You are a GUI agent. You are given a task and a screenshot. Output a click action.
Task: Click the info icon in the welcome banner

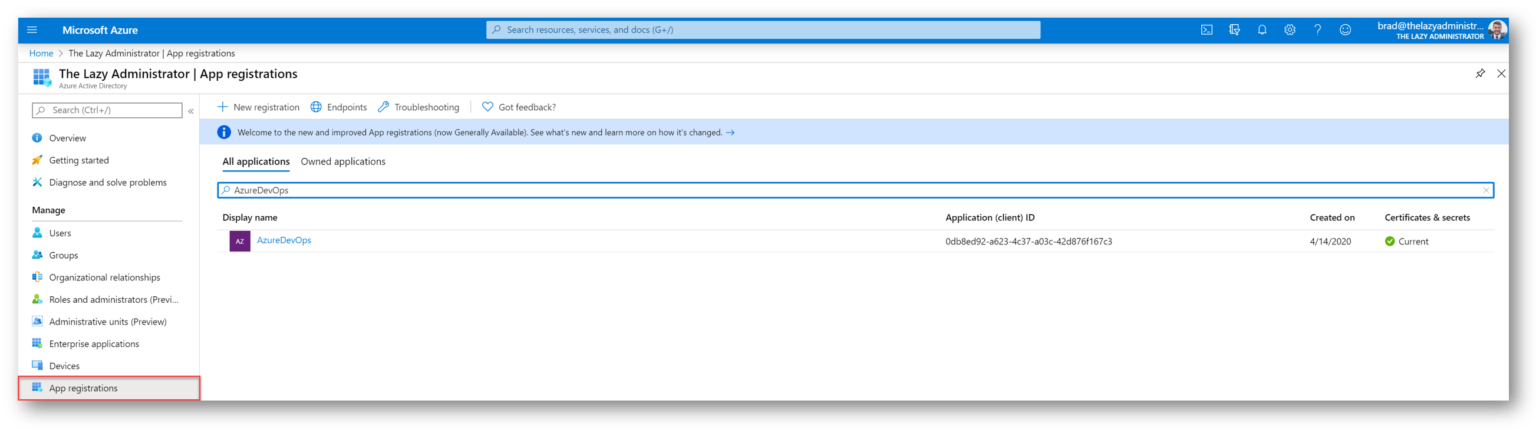point(225,132)
